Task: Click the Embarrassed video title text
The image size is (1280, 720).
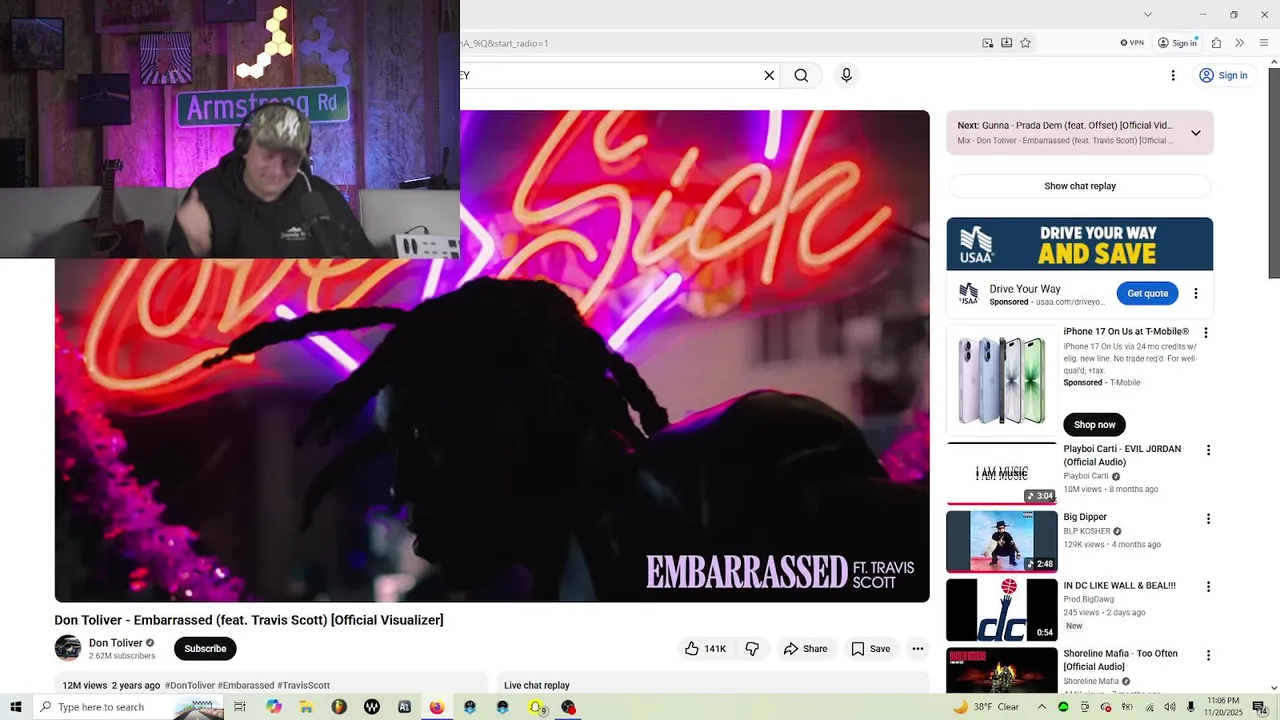Action: pyautogui.click(x=249, y=620)
